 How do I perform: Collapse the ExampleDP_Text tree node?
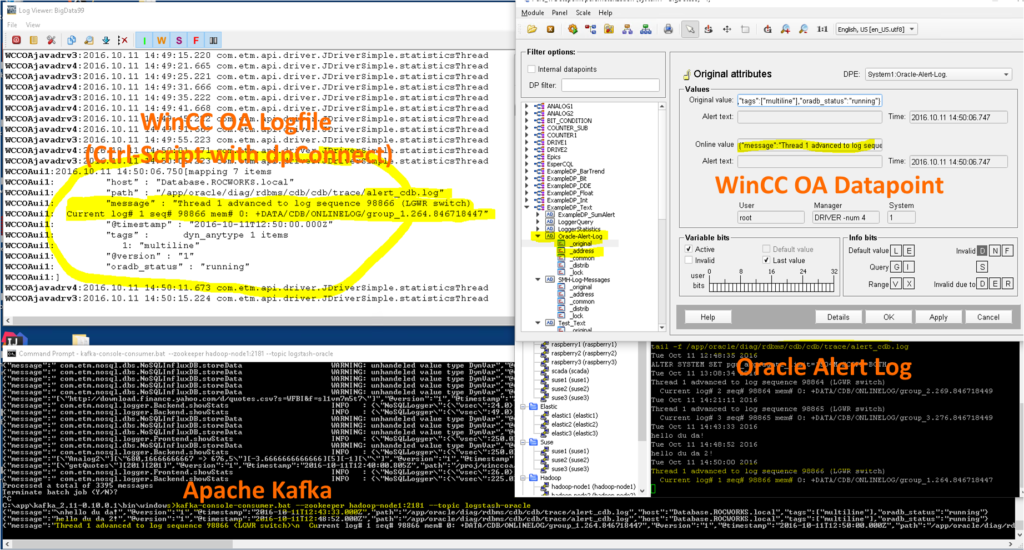click(527, 207)
